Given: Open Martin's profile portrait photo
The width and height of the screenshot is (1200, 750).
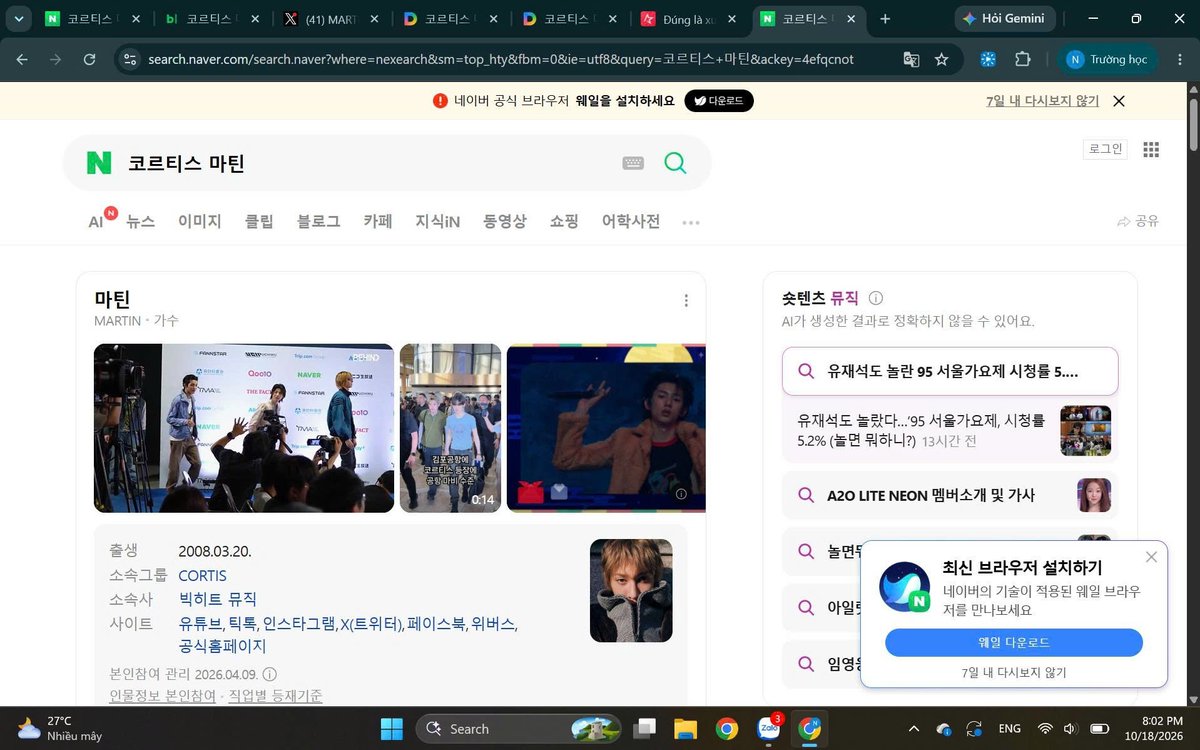Looking at the screenshot, I should 631,590.
